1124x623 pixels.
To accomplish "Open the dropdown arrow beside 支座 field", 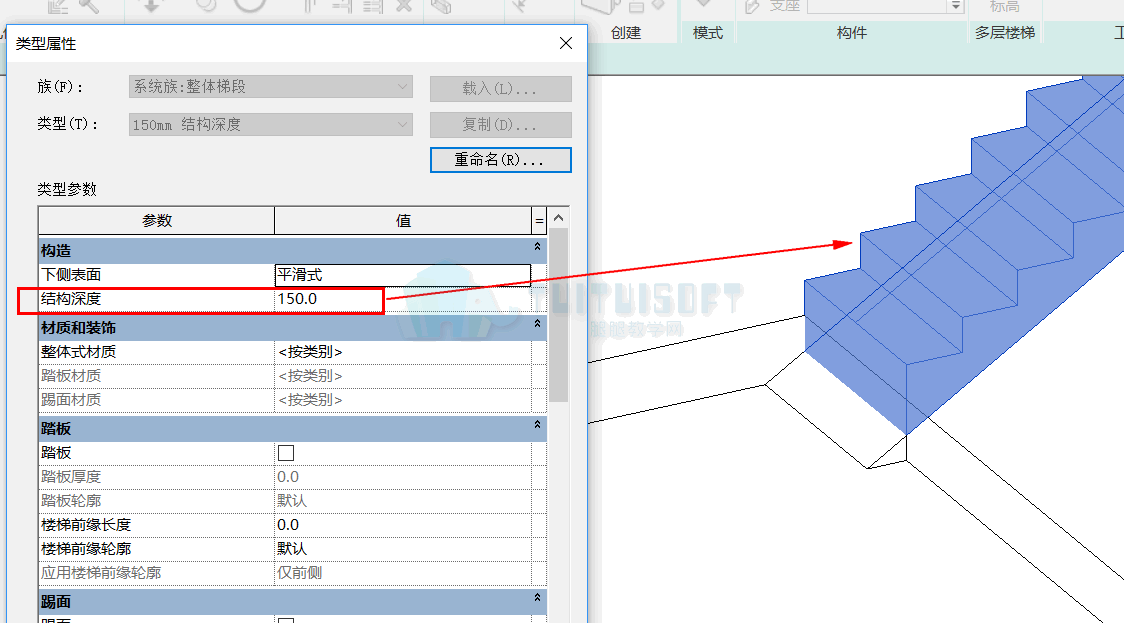I will pyautogui.click(x=956, y=6).
